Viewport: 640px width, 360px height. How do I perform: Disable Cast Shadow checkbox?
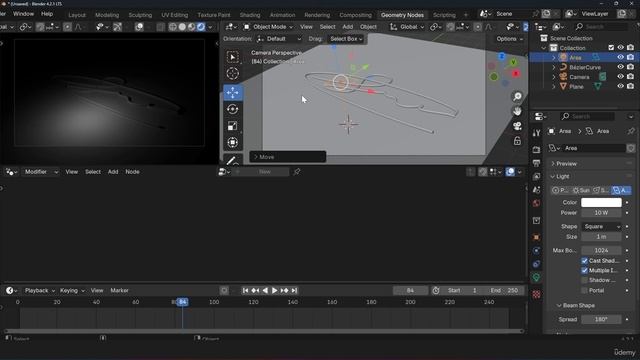584,260
